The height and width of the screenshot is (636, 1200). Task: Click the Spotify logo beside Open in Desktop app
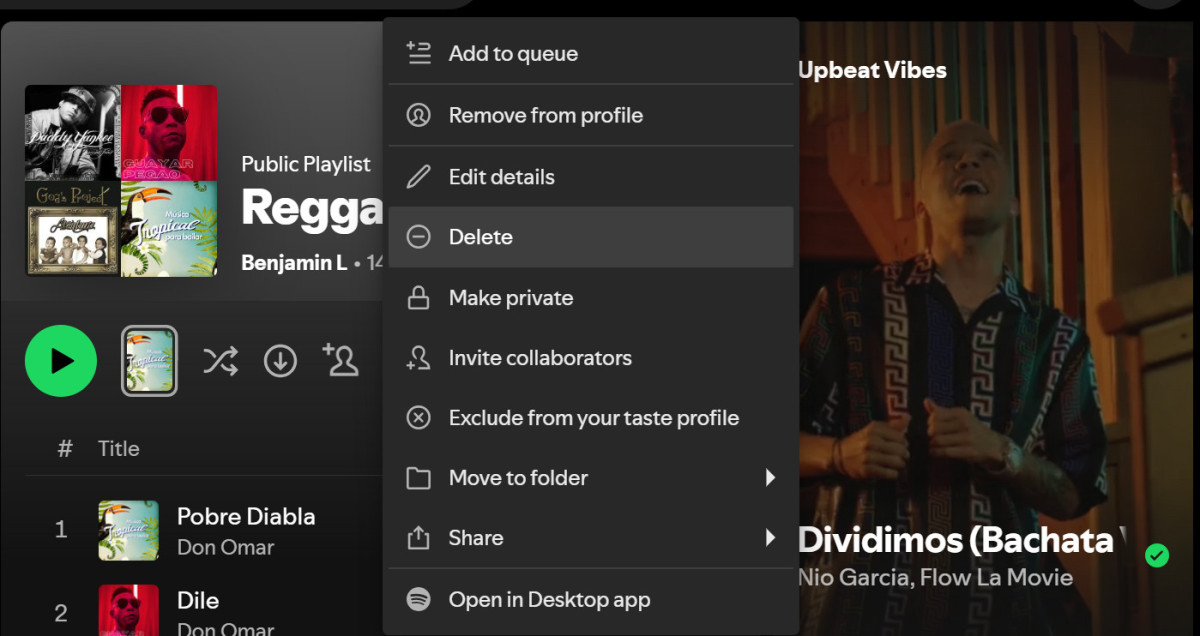pyautogui.click(x=419, y=599)
